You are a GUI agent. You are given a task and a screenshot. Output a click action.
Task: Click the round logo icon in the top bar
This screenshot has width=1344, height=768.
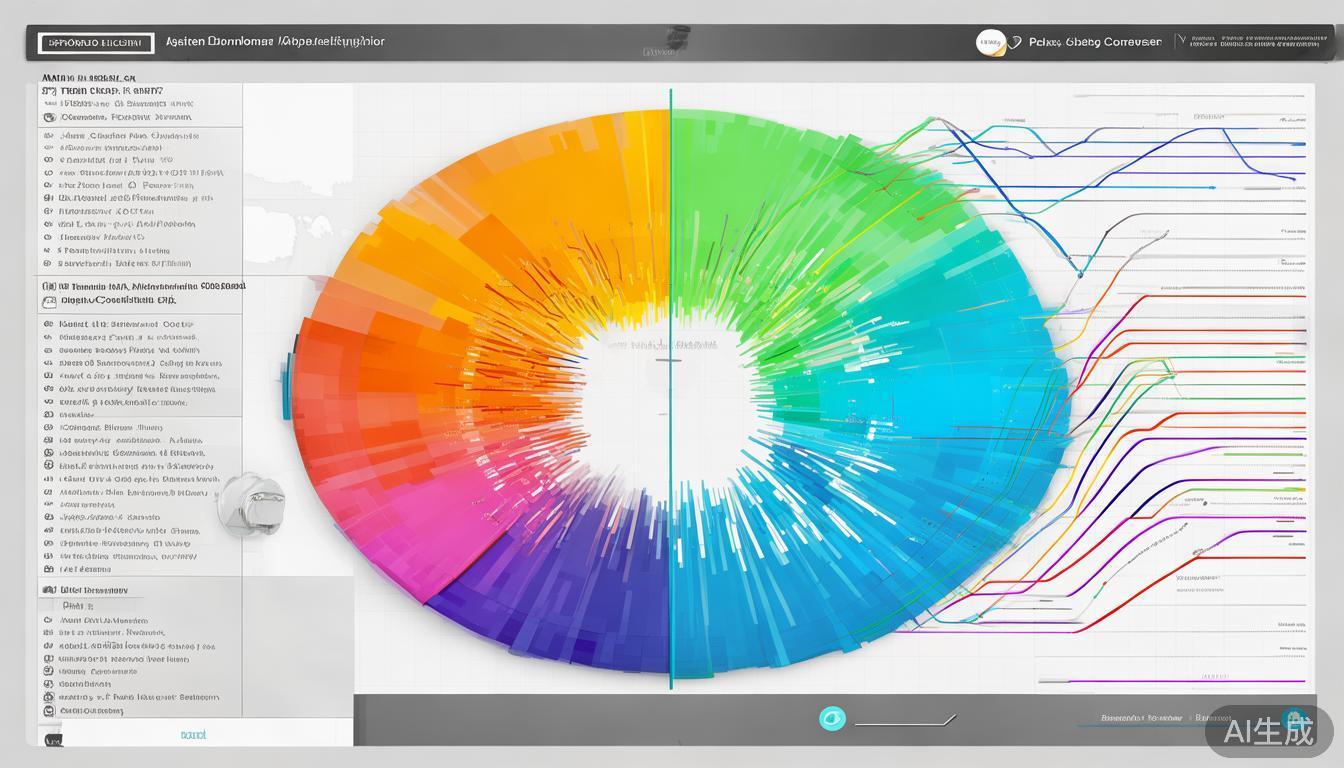[990, 42]
